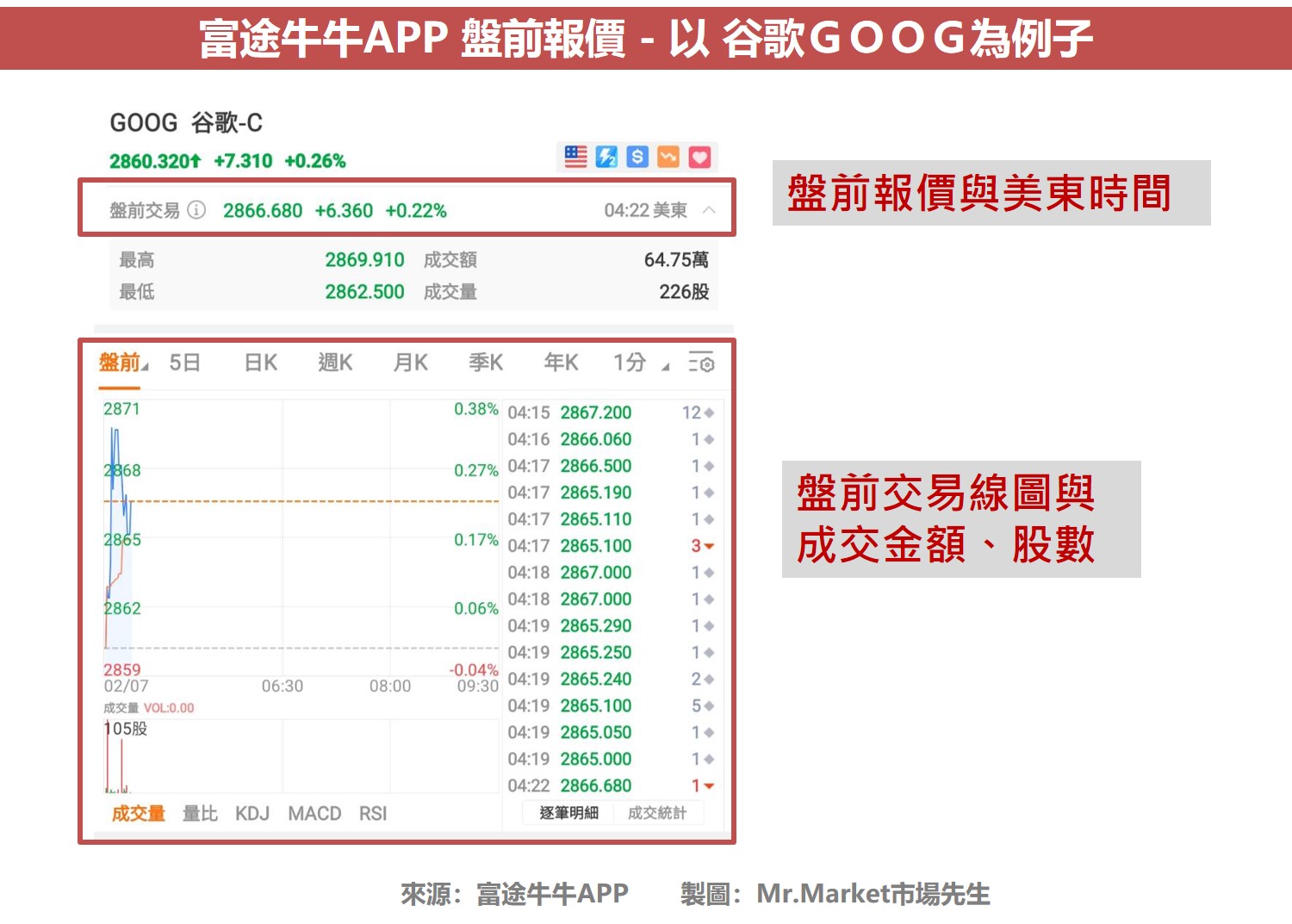This screenshot has width=1292, height=924.
Task: Select the 04:22 2866.680 tick row
Action: (612, 786)
